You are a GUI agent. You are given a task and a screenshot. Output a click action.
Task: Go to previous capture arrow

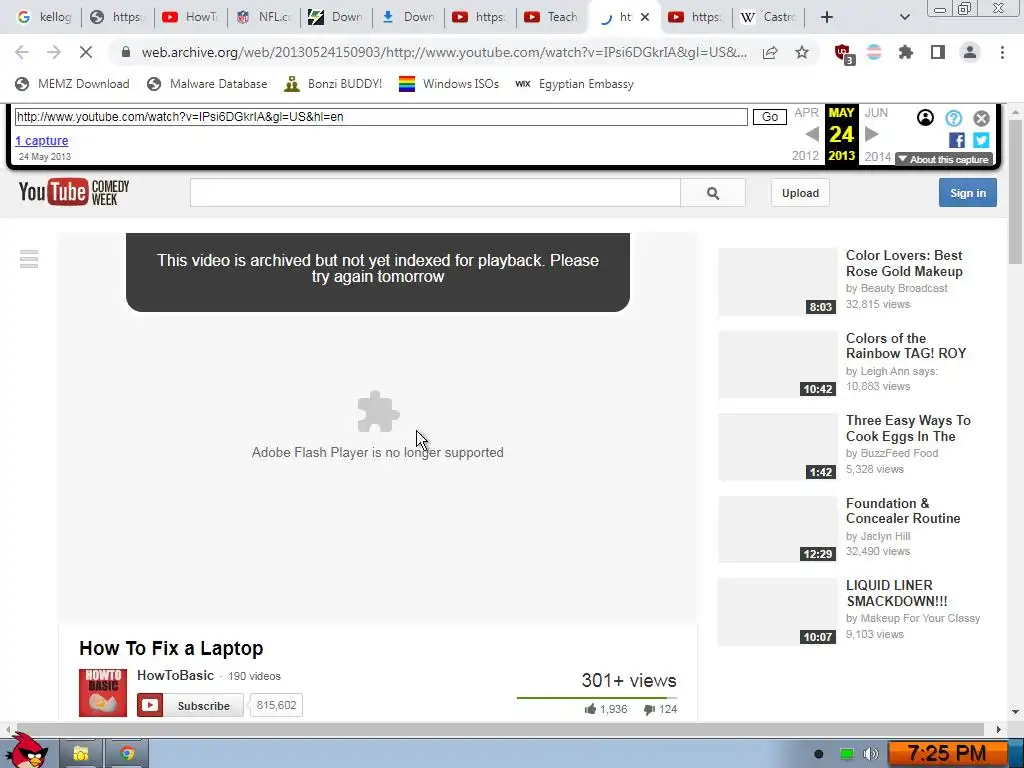(x=812, y=134)
